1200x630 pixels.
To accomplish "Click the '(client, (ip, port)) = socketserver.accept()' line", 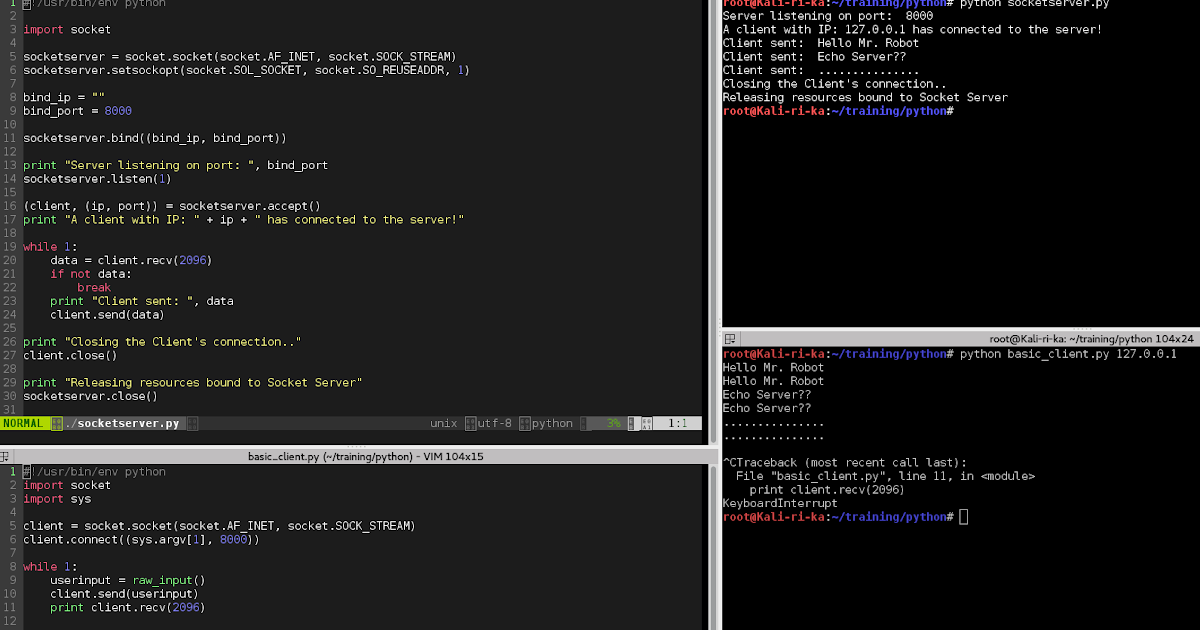I will coord(171,206).
